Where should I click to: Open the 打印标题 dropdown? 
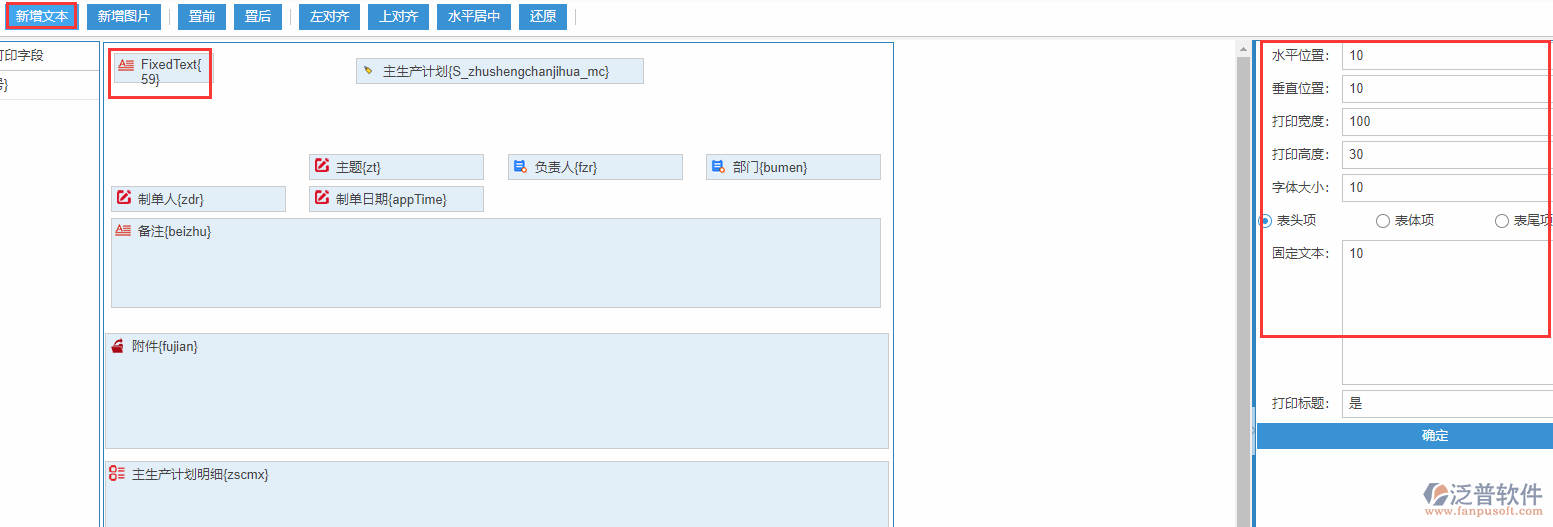tap(1446, 404)
